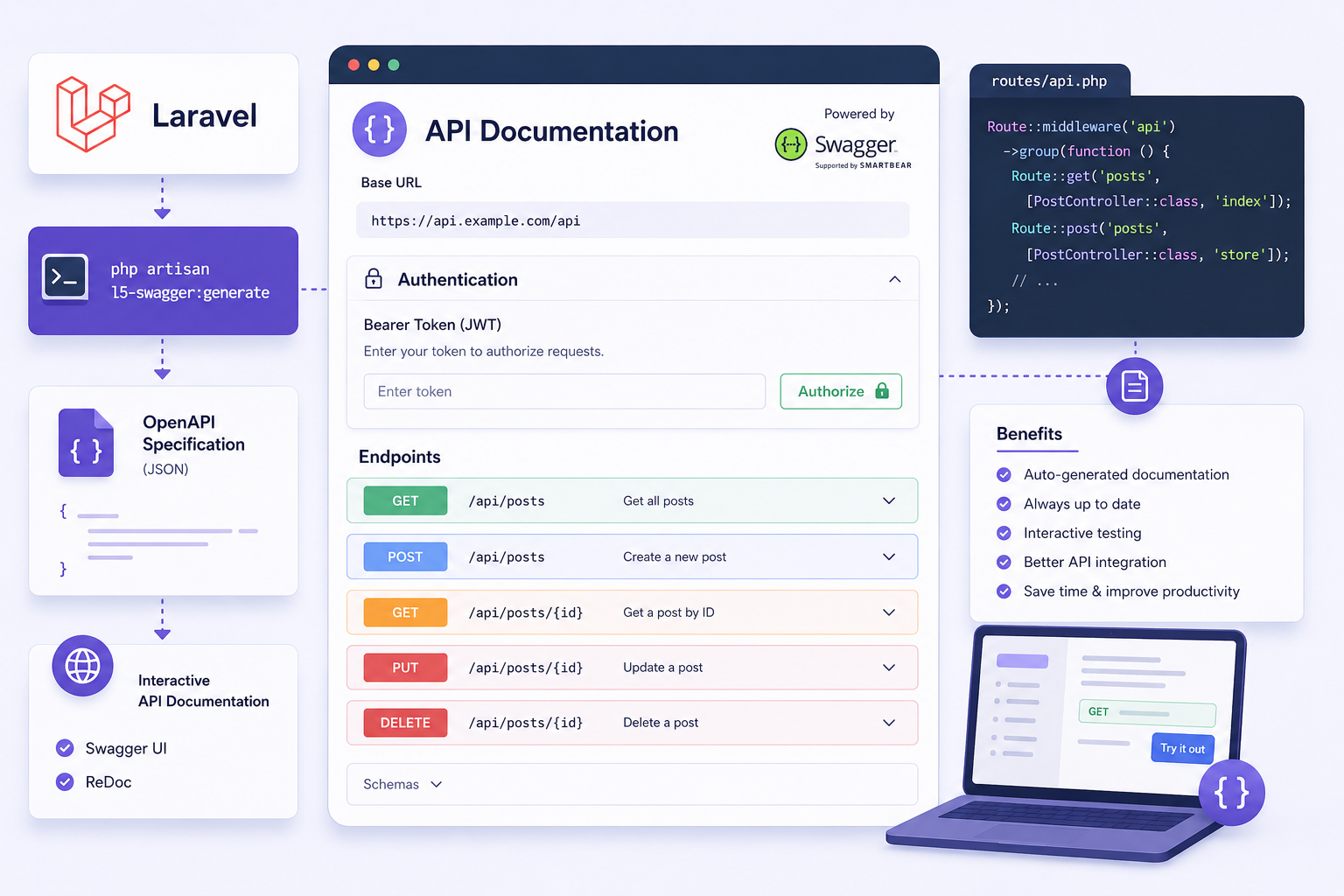Toggle the Interactive testing checkmark
The image size is (1344, 896).
pos(1004,533)
